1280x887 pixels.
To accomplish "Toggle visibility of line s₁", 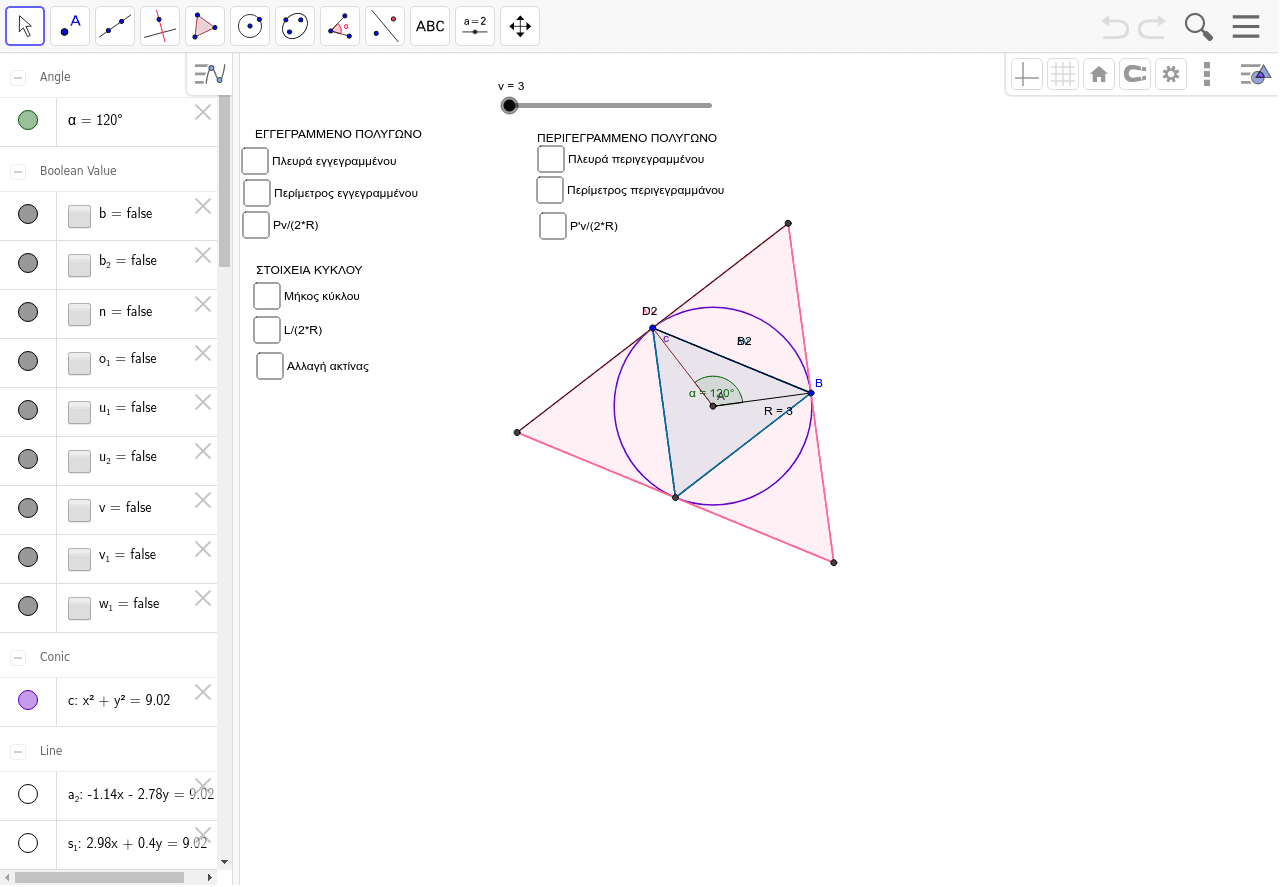I will tap(28, 843).
